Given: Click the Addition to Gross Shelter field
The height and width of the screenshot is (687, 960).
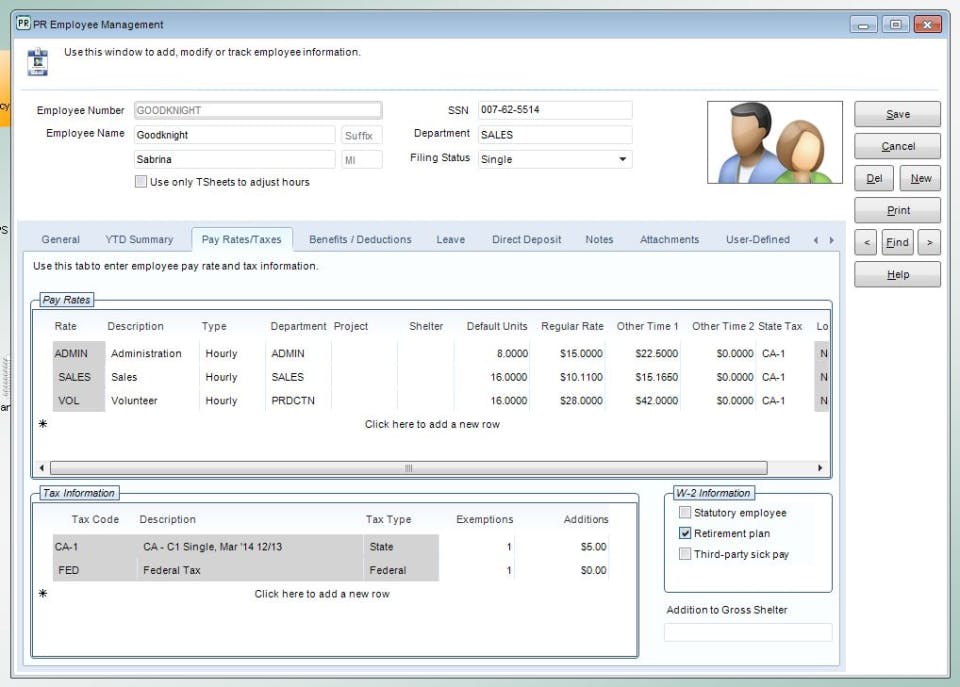Looking at the screenshot, I should [748, 632].
